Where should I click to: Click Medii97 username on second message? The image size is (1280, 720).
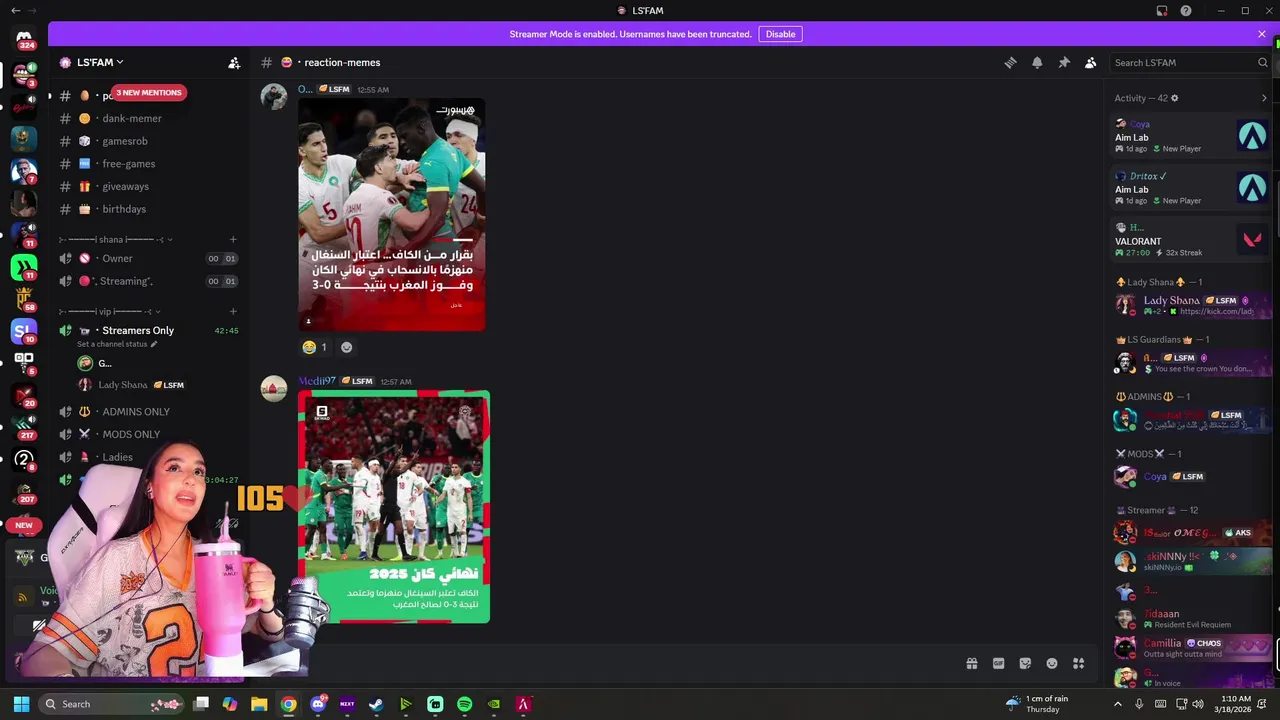(x=317, y=381)
